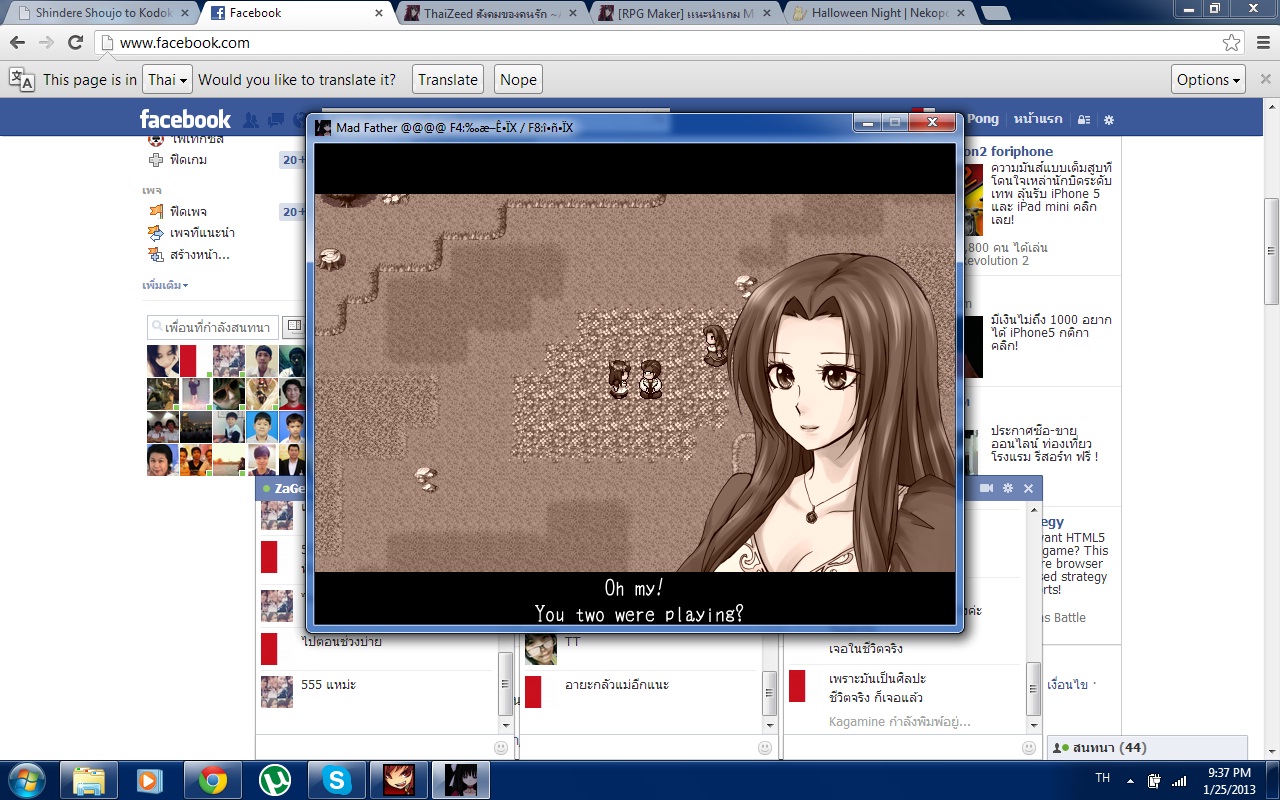
Task: Open emoticon picker in middle chat box
Action: (x=765, y=747)
